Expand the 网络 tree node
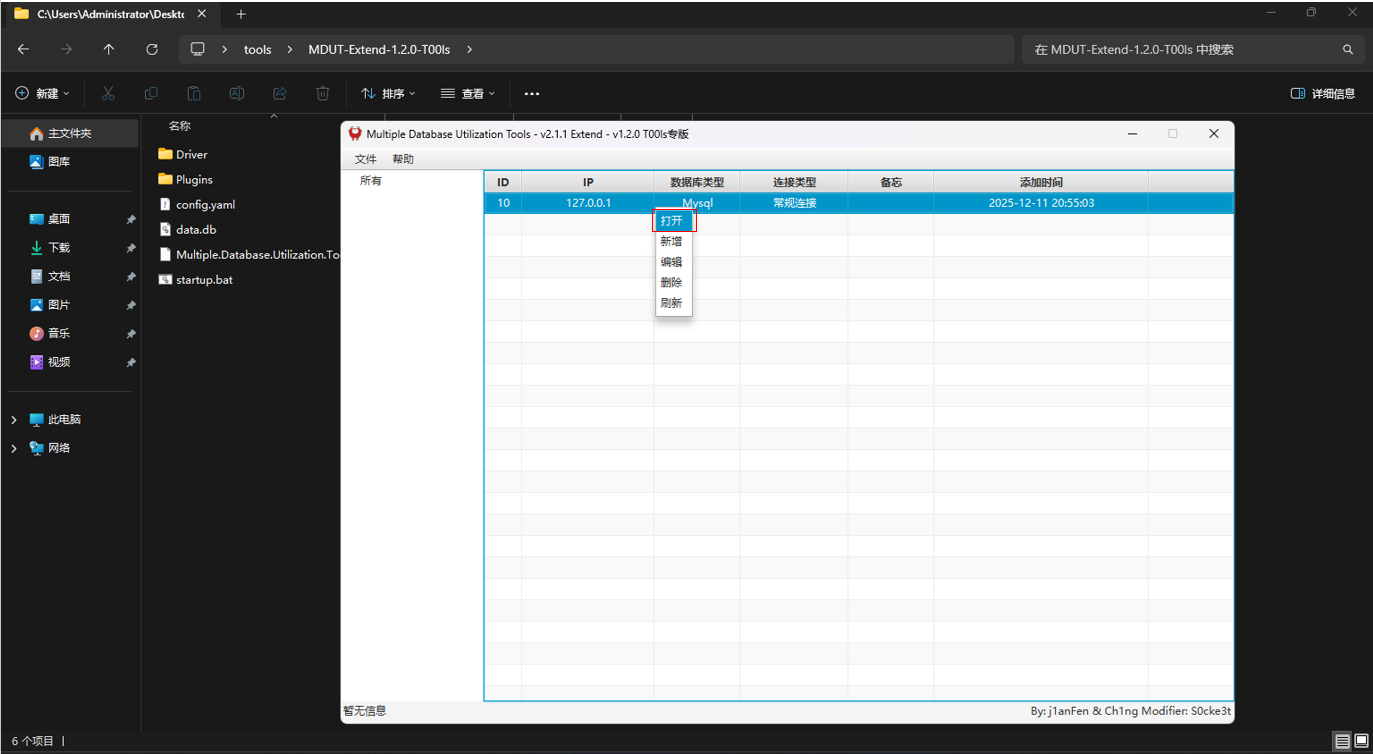 click(14, 448)
